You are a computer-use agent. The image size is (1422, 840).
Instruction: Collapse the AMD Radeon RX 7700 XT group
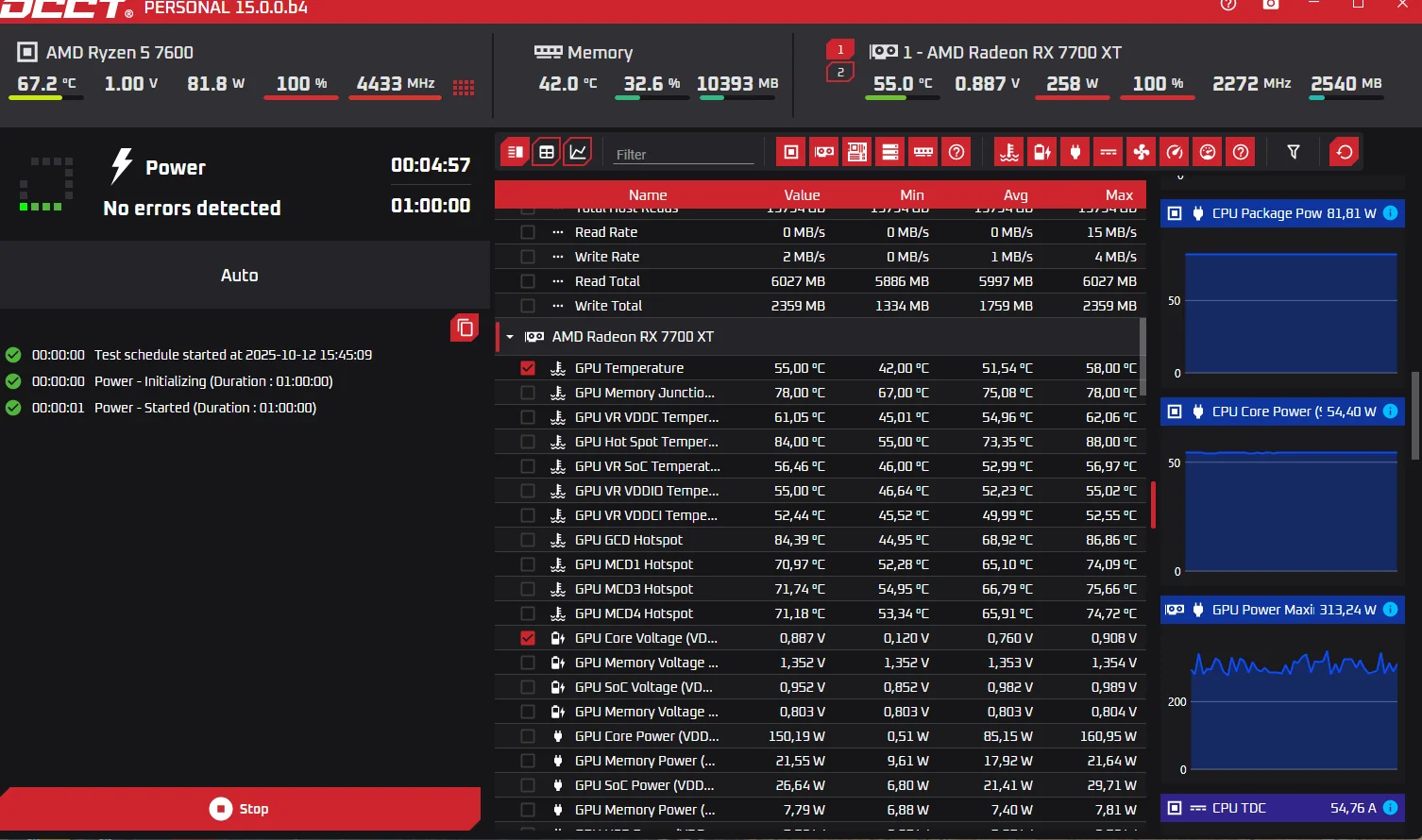tap(510, 337)
